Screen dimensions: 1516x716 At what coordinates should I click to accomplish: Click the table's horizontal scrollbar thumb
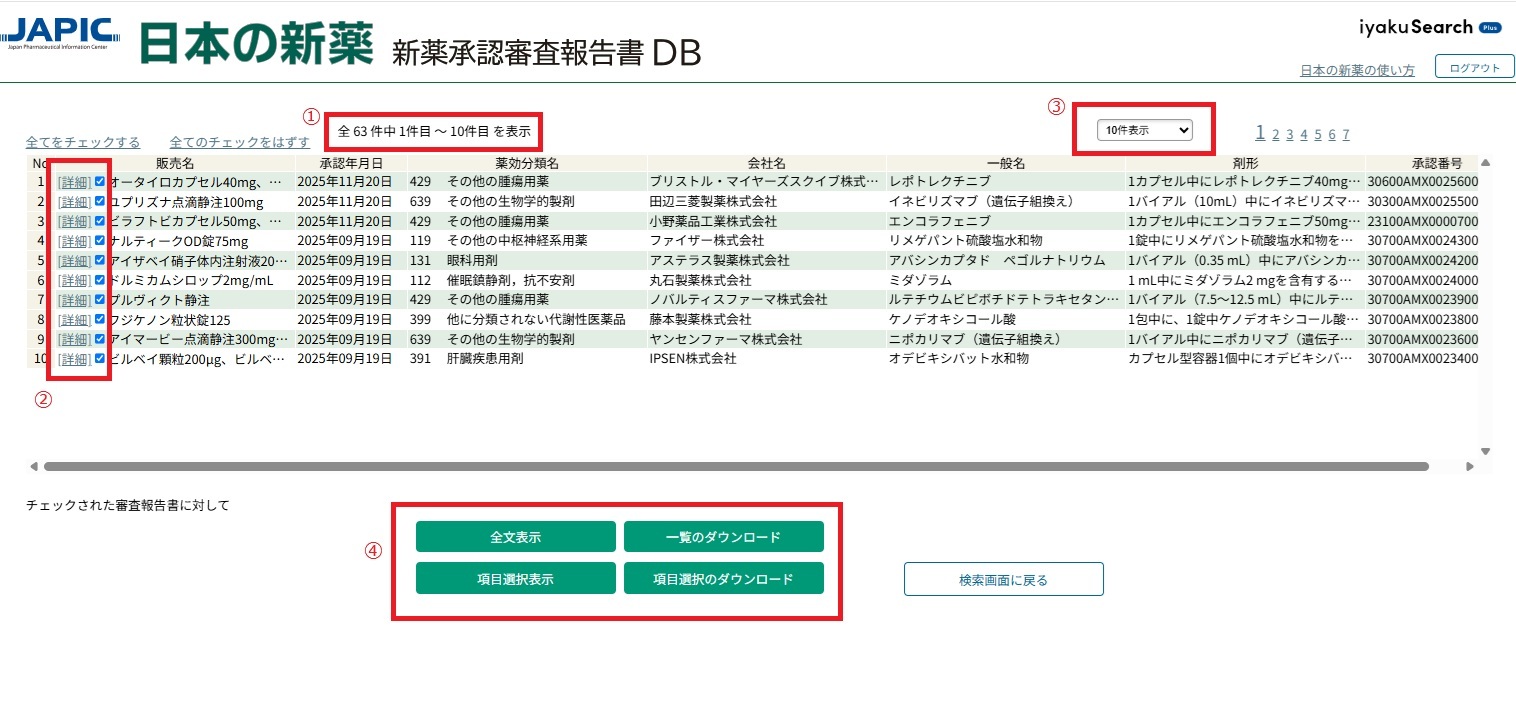click(x=736, y=466)
